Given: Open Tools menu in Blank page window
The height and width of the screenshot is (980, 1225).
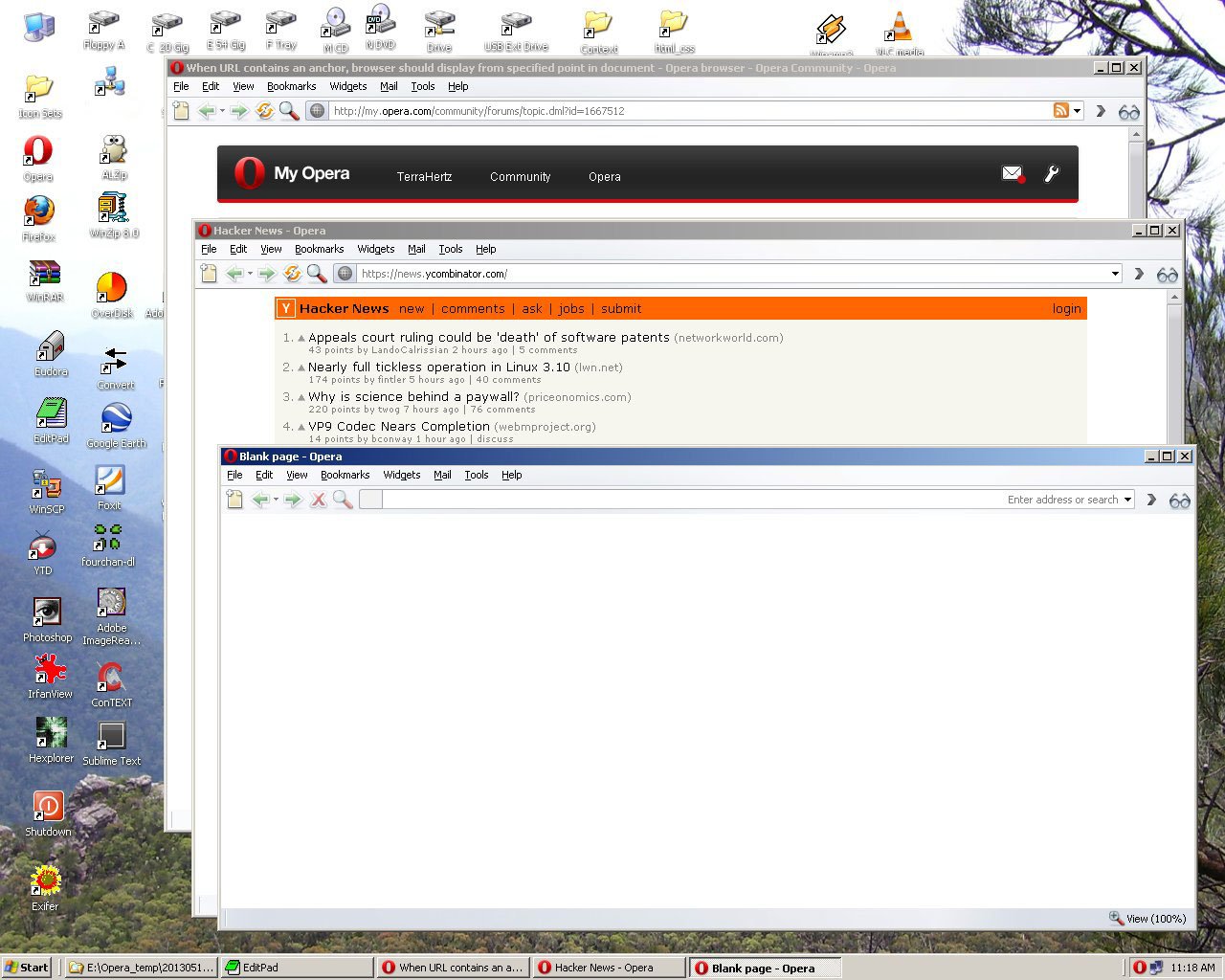Looking at the screenshot, I should [x=477, y=475].
